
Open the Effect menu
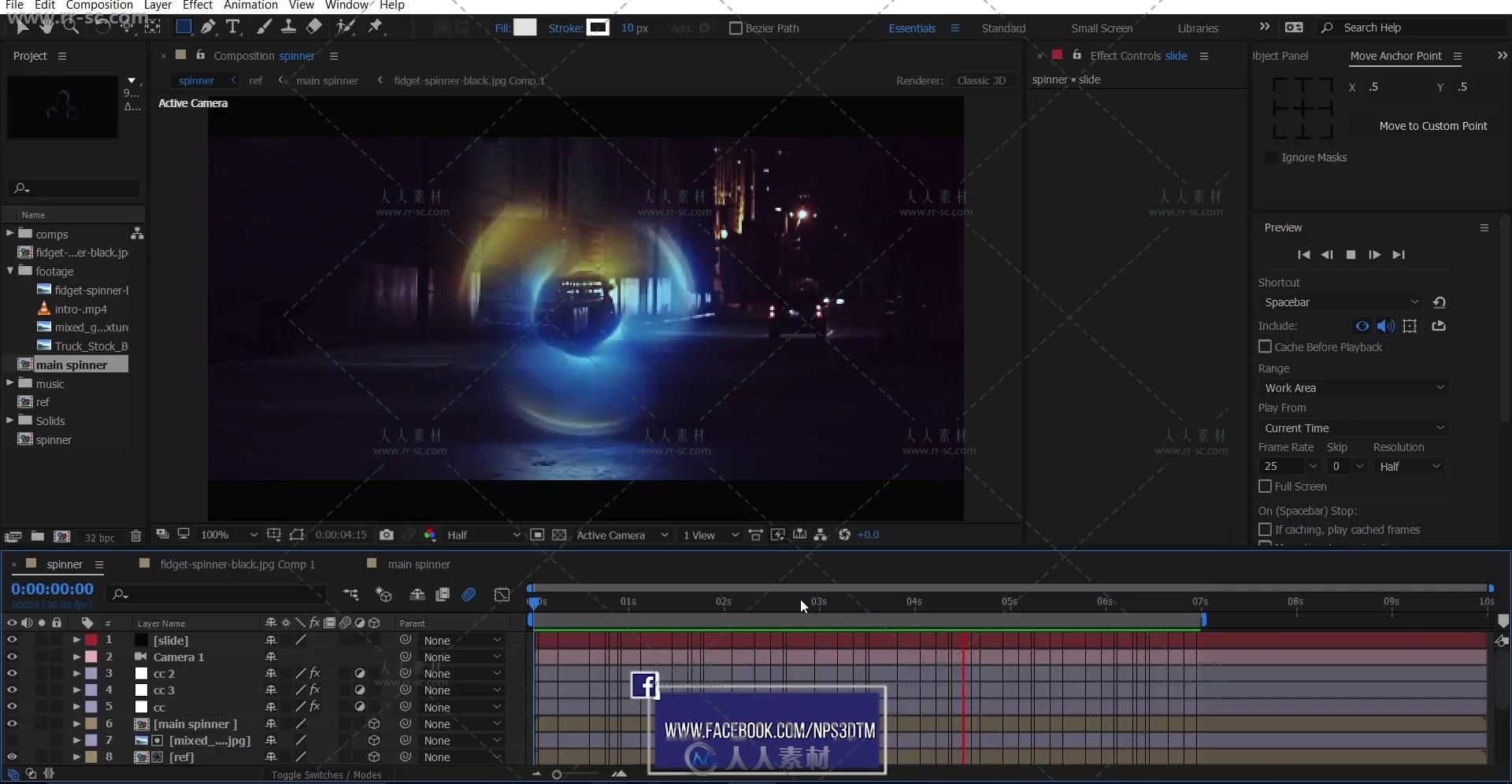point(198,6)
